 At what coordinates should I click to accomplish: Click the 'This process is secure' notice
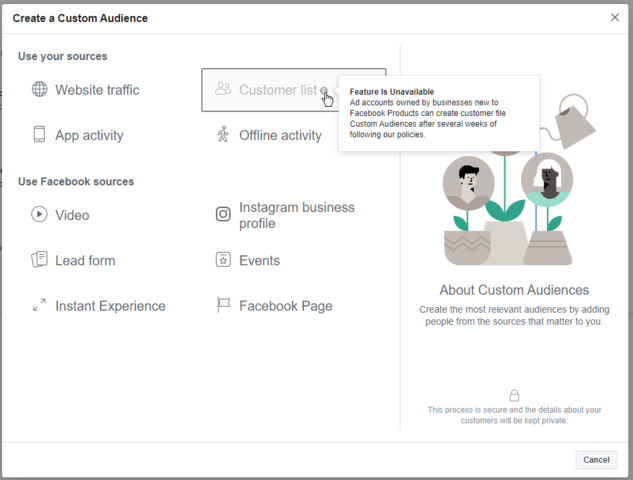[x=514, y=415]
